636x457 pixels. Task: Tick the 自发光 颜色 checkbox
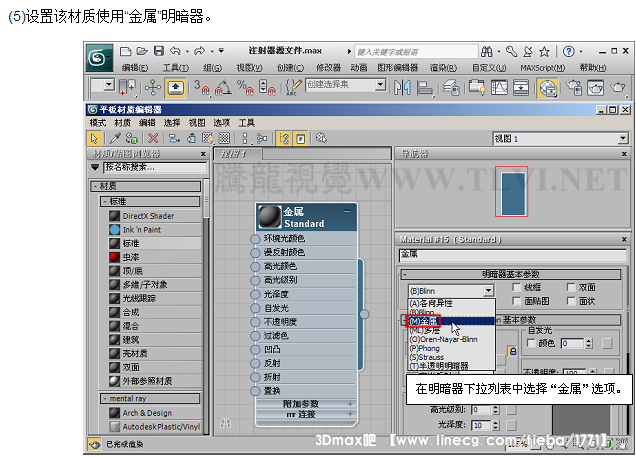pyautogui.click(x=531, y=343)
